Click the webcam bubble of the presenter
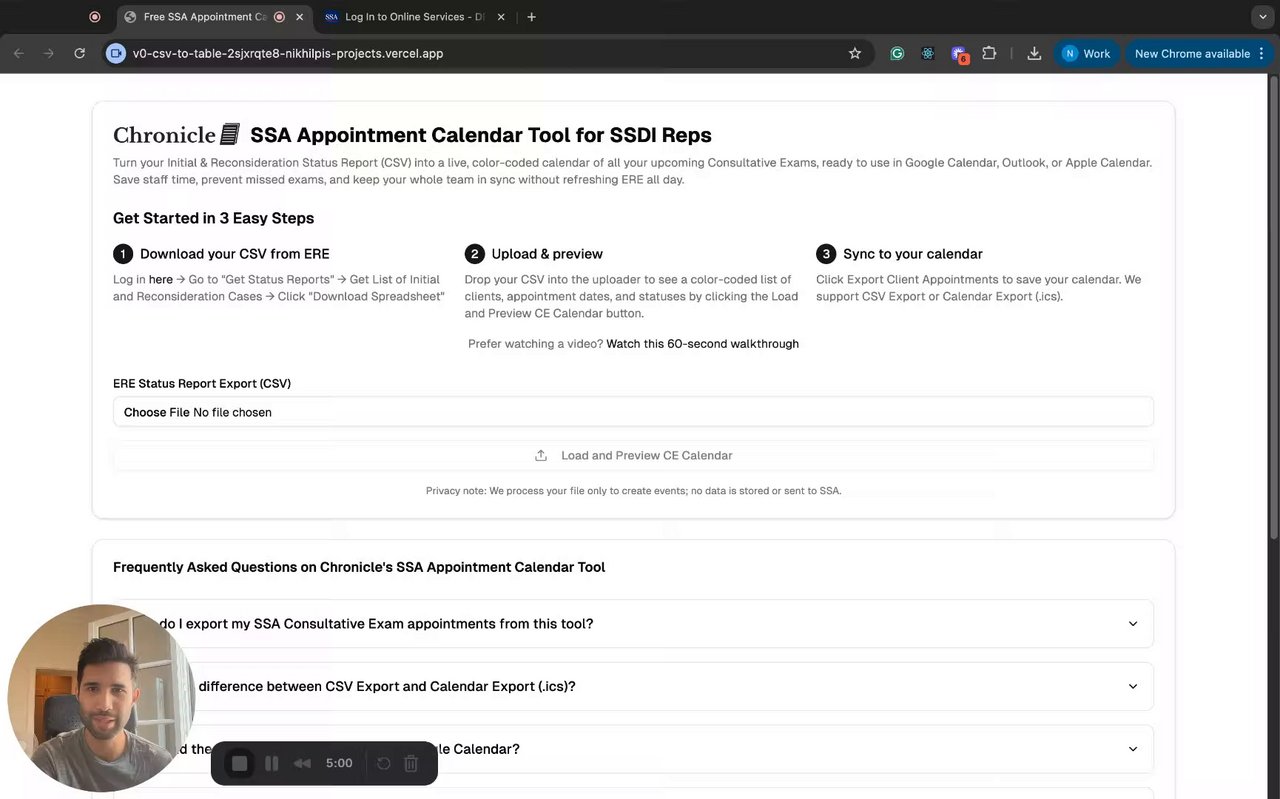The width and height of the screenshot is (1280, 799). (x=100, y=698)
